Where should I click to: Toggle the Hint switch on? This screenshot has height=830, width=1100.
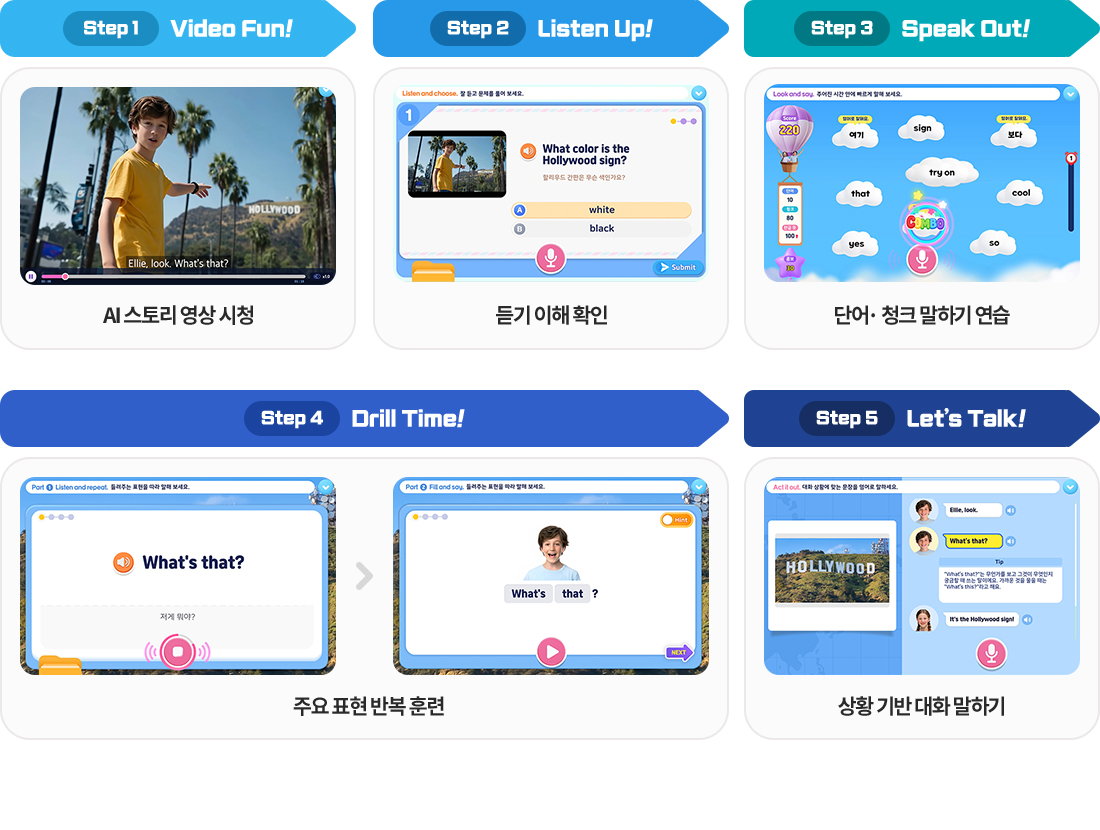tap(676, 520)
